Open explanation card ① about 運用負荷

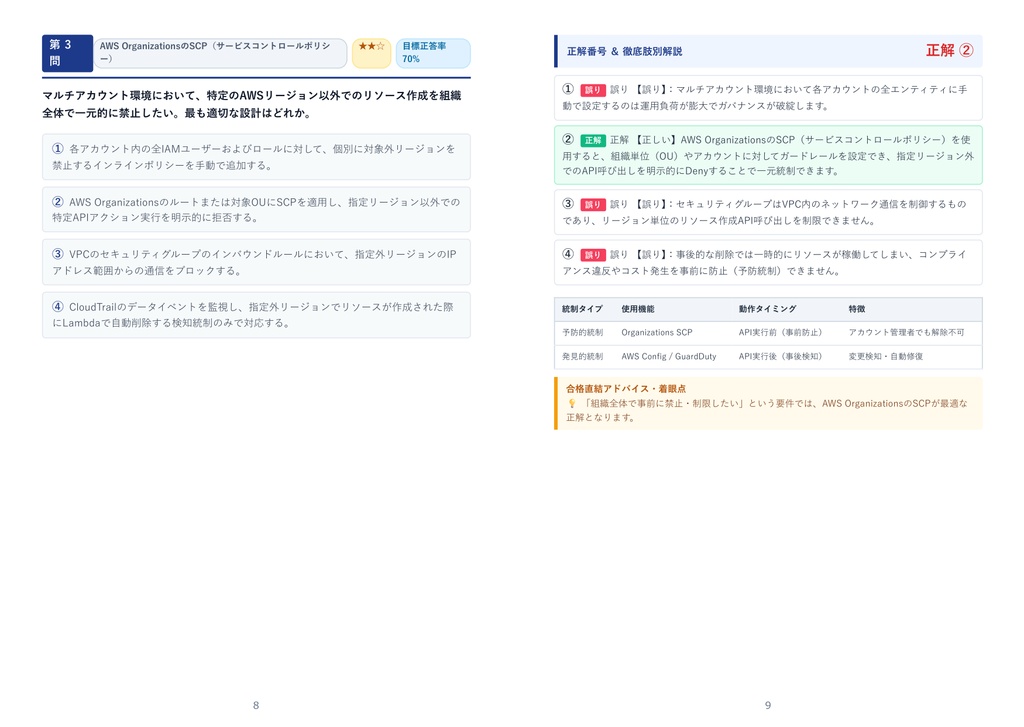coord(768,98)
